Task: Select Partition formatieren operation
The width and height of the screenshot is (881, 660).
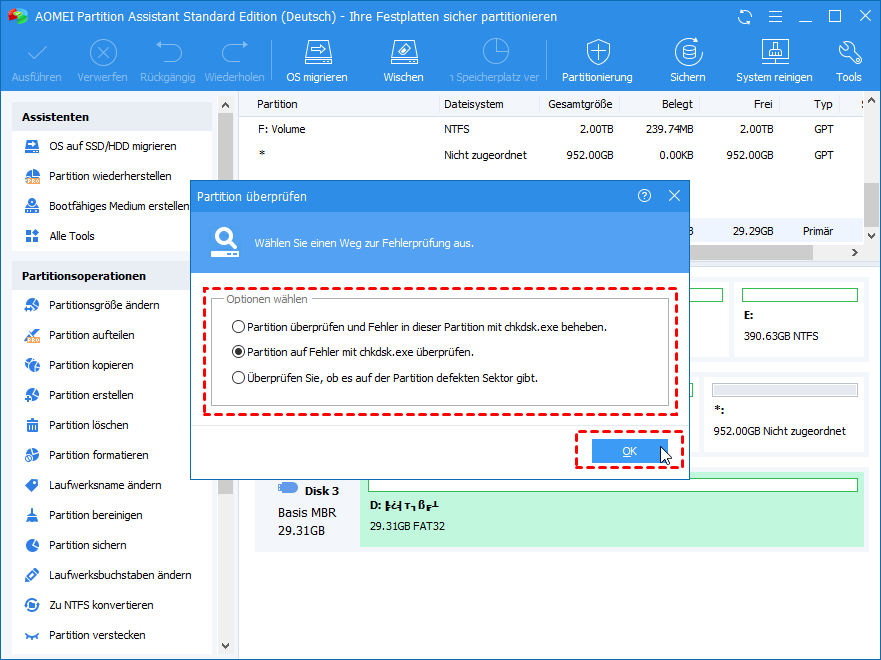Action: click(87, 455)
